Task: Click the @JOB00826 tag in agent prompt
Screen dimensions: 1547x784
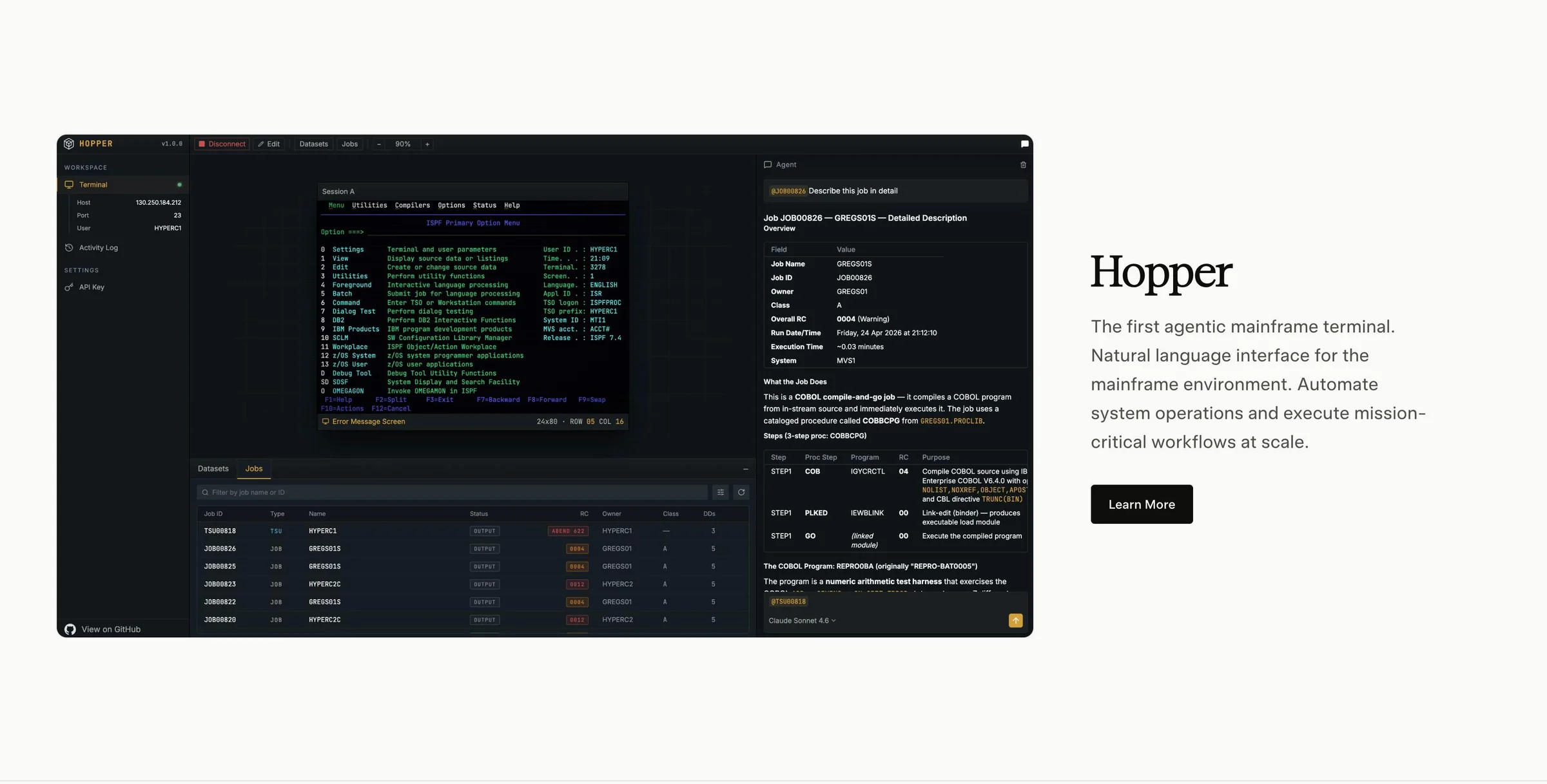Action: 788,191
